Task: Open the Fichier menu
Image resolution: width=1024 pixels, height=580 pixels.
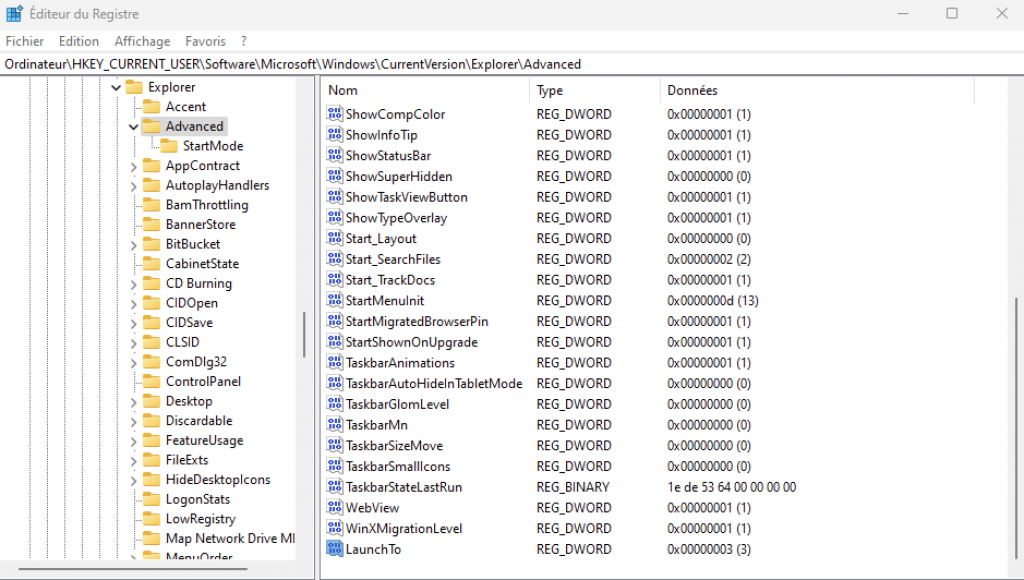Action: pos(25,41)
